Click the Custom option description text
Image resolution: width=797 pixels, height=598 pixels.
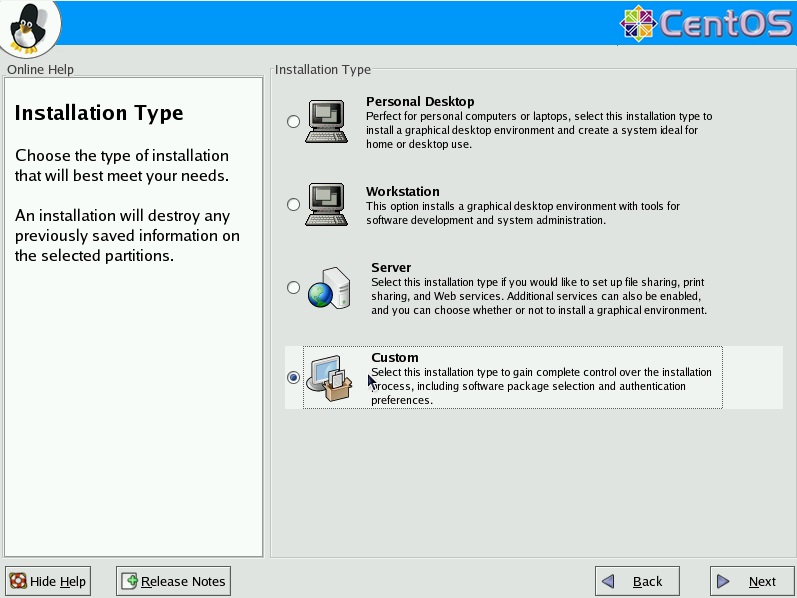click(540, 386)
